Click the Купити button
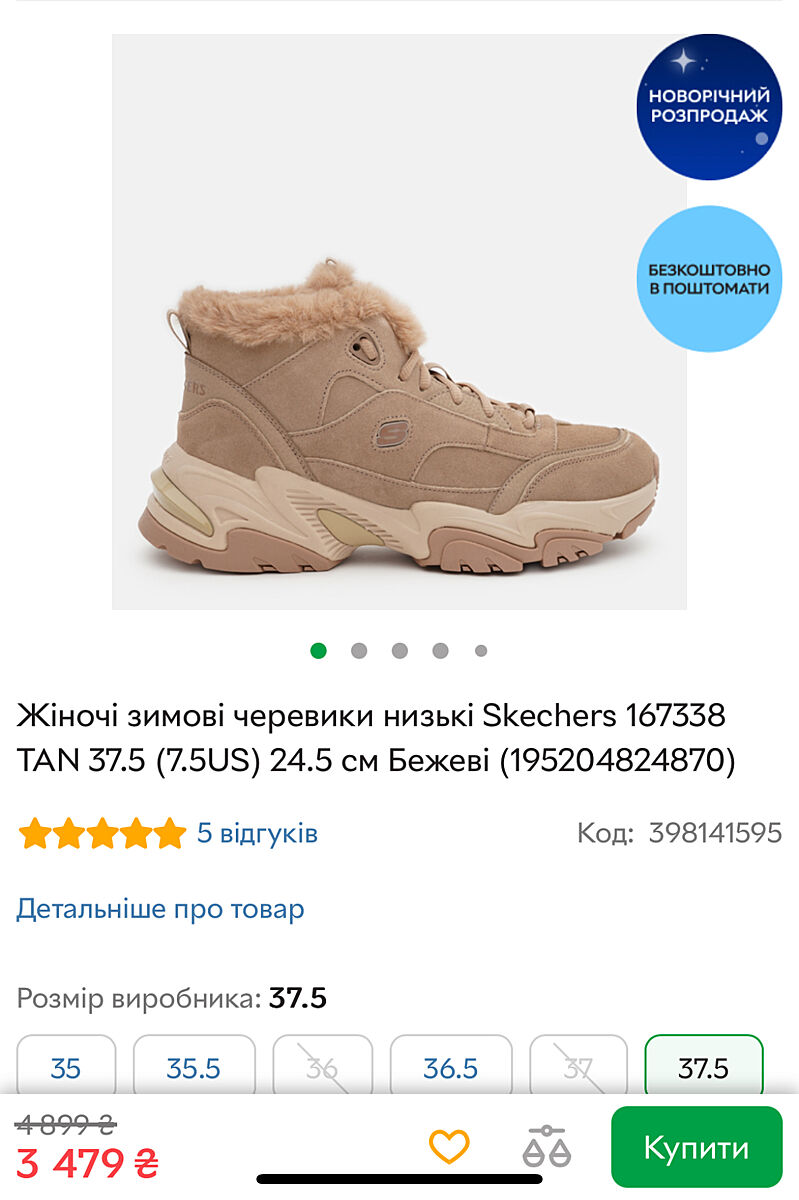799x1200 pixels. pyautogui.click(x=696, y=1146)
